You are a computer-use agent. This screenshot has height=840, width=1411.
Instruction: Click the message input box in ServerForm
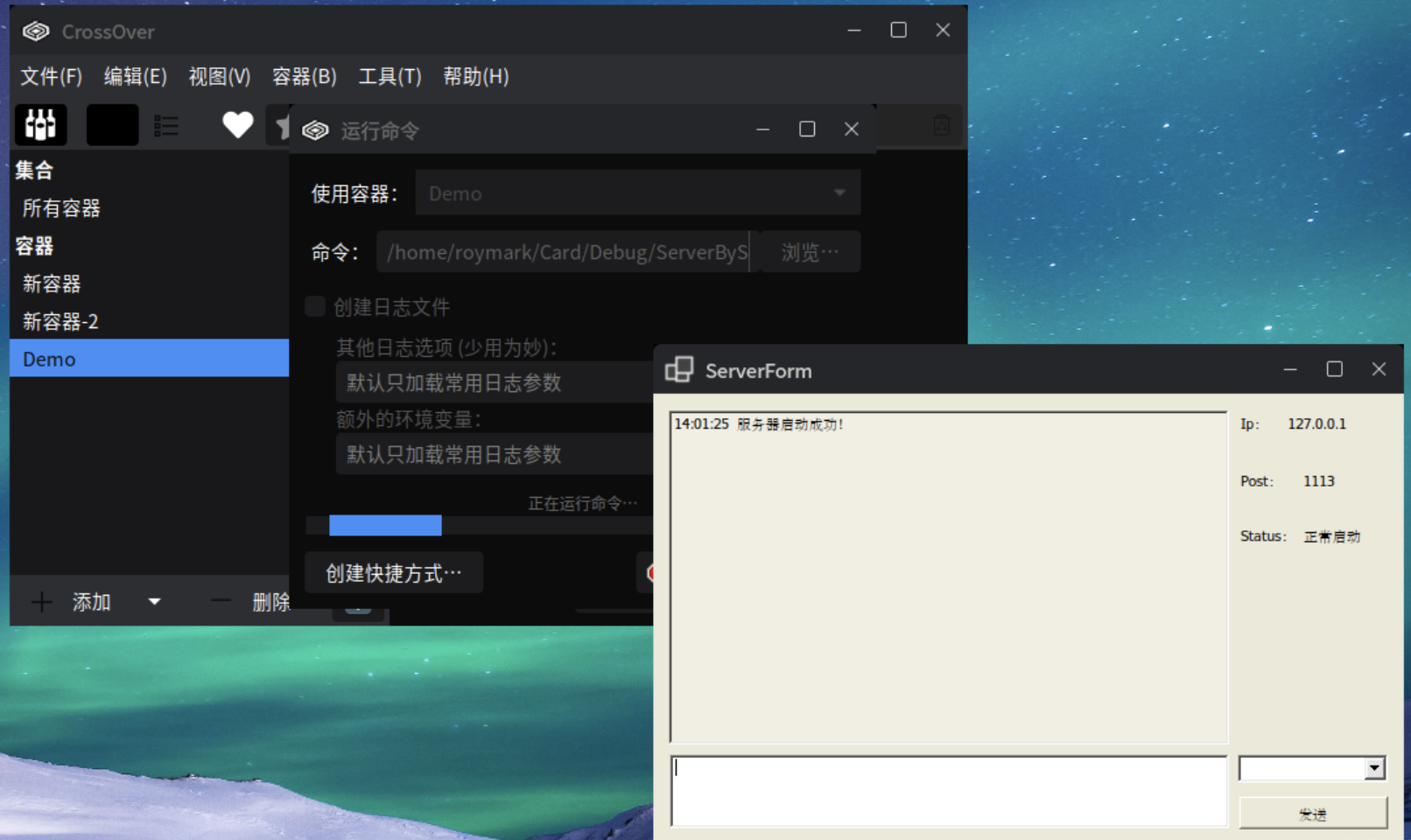(x=948, y=790)
